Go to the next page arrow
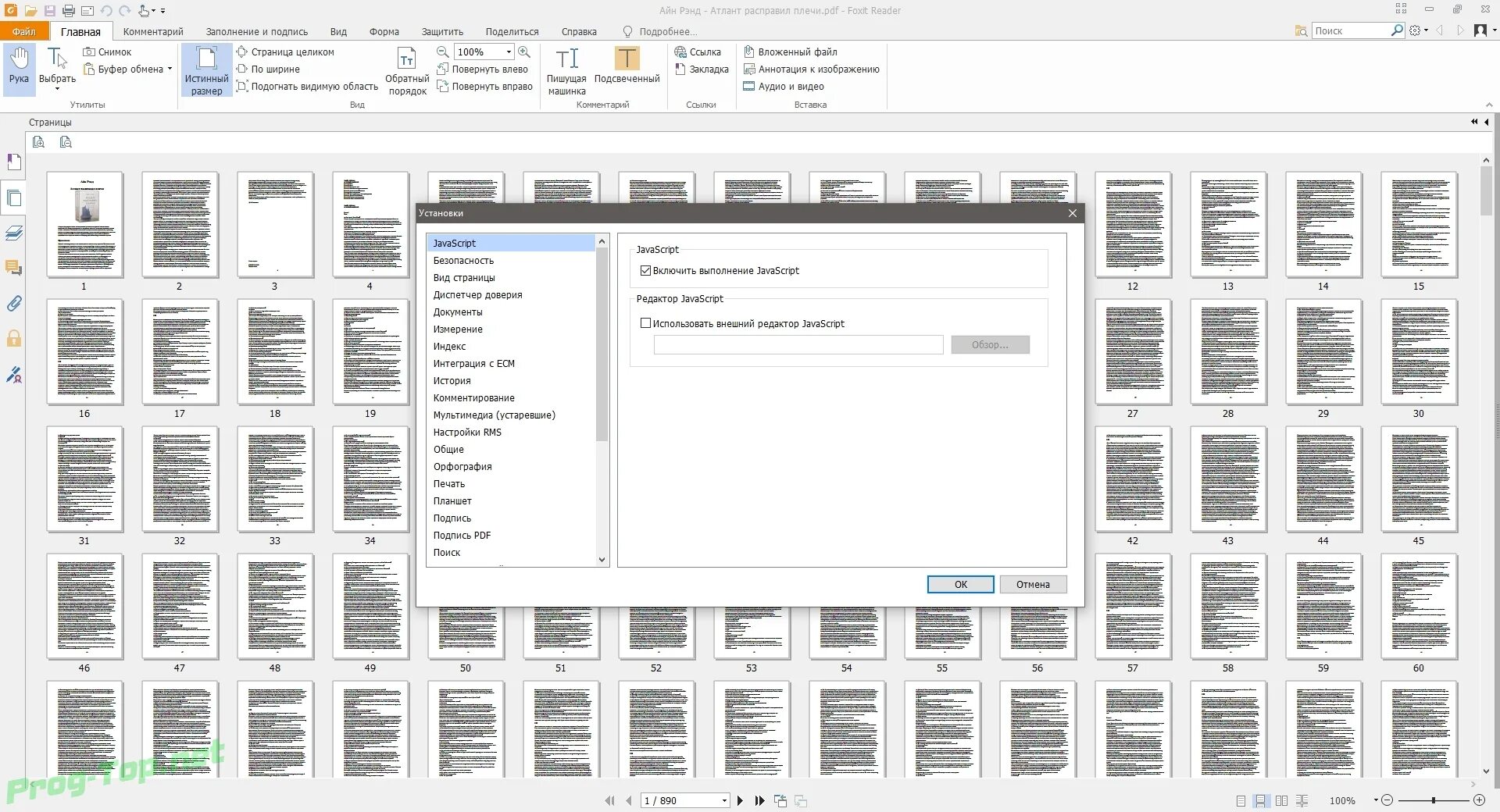The width and height of the screenshot is (1500, 812). 740,800
